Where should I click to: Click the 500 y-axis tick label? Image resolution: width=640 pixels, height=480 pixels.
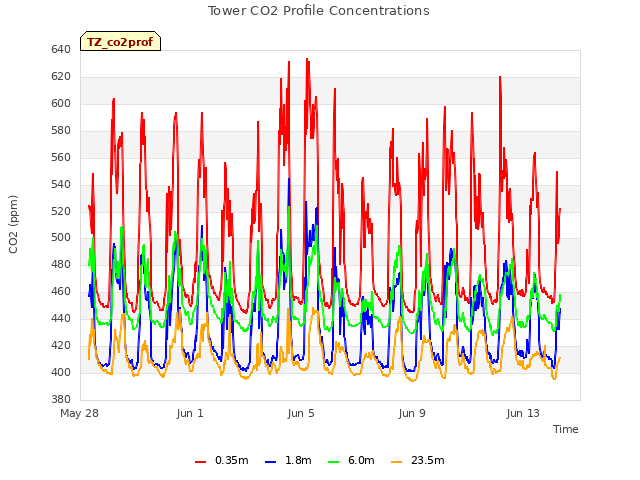pyautogui.click(x=61, y=238)
